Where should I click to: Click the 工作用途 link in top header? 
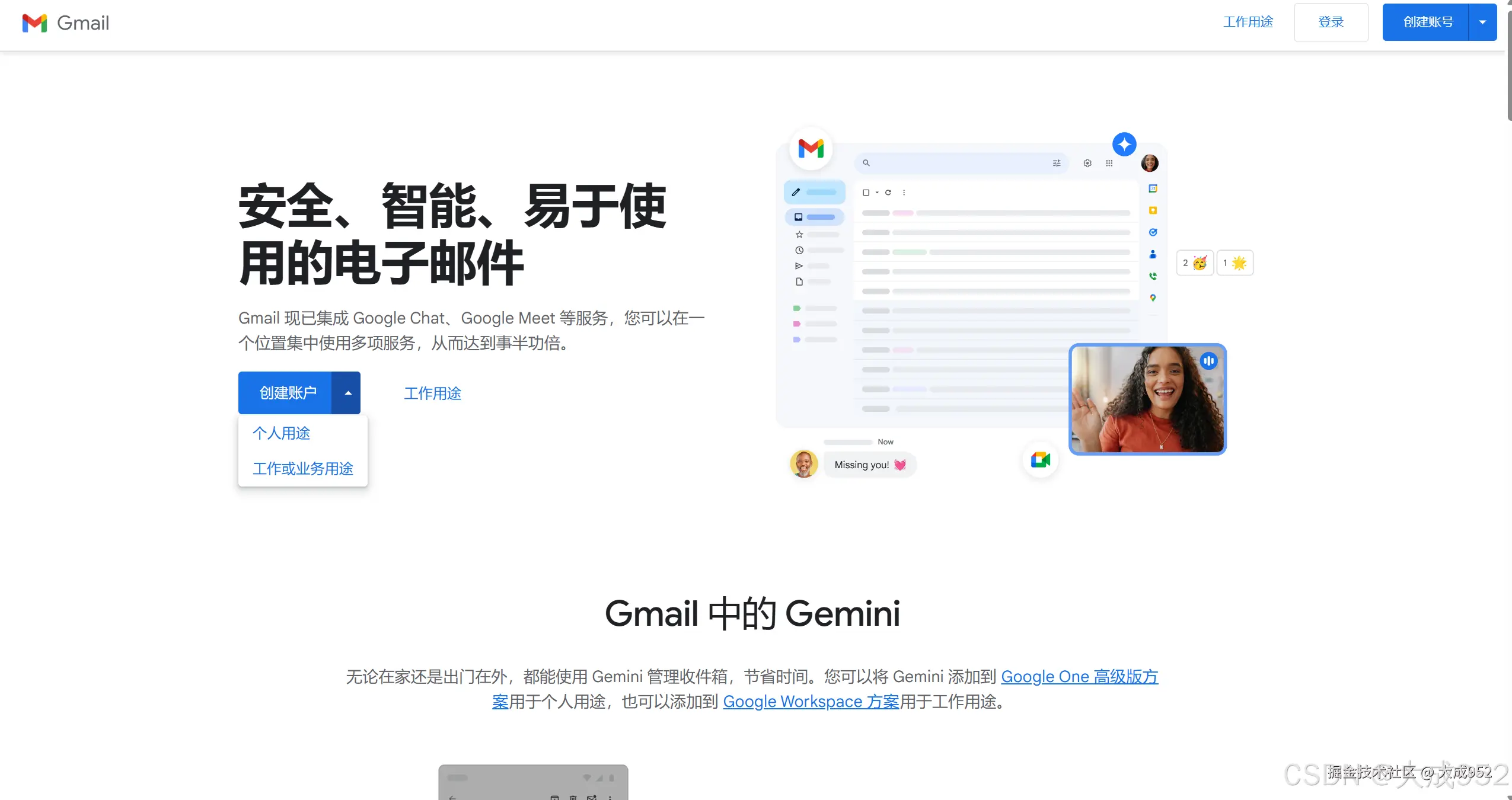click(1248, 23)
